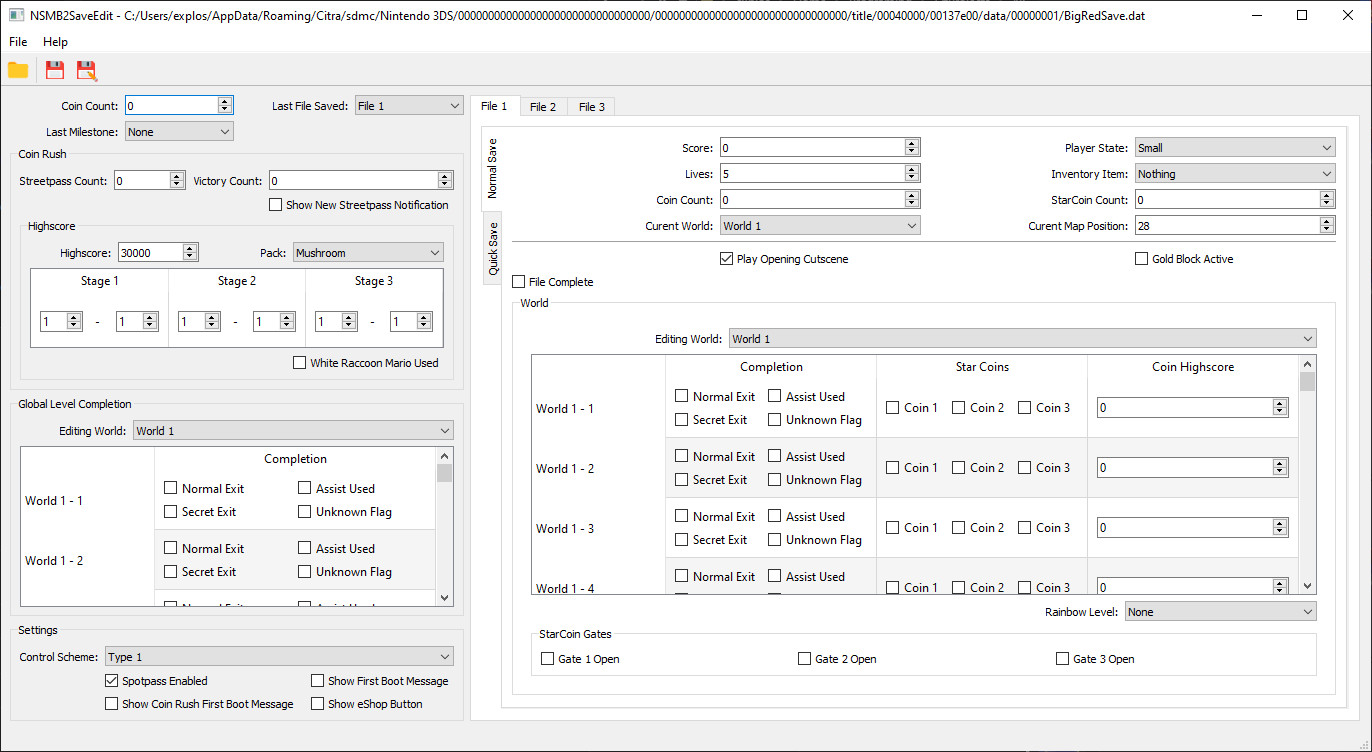
Task: Open the File menu
Action: [x=17, y=42]
